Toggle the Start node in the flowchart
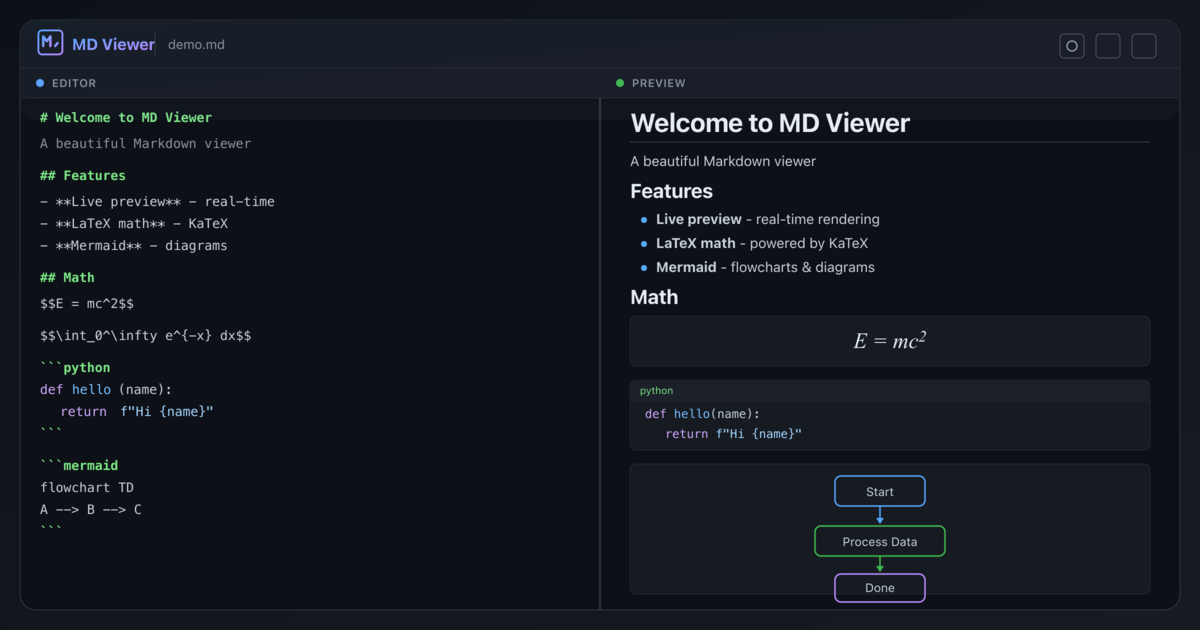1200x630 pixels. pyautogui.click(x=879, y=491)
